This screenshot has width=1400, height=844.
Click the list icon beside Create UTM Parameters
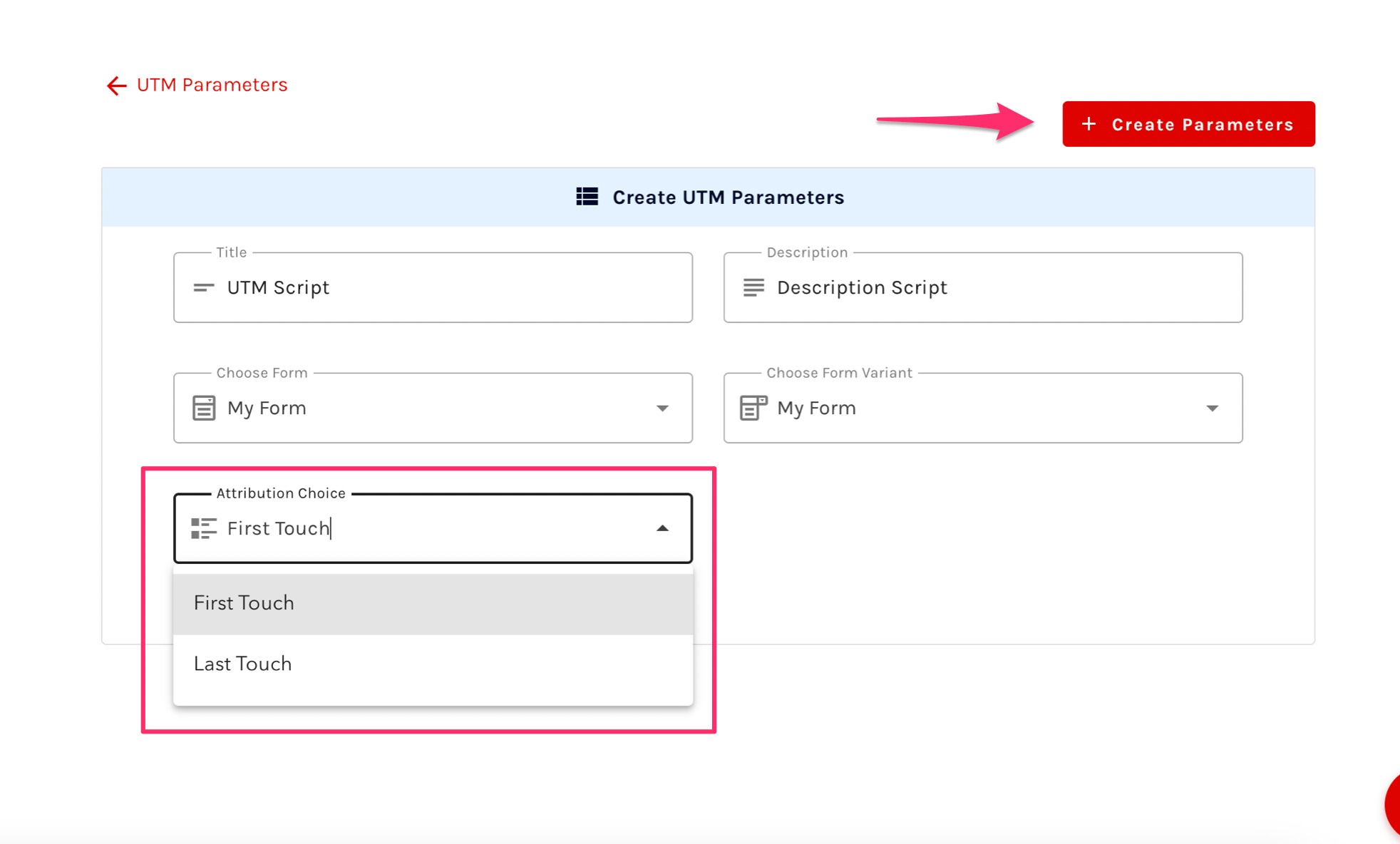(587, 197)
